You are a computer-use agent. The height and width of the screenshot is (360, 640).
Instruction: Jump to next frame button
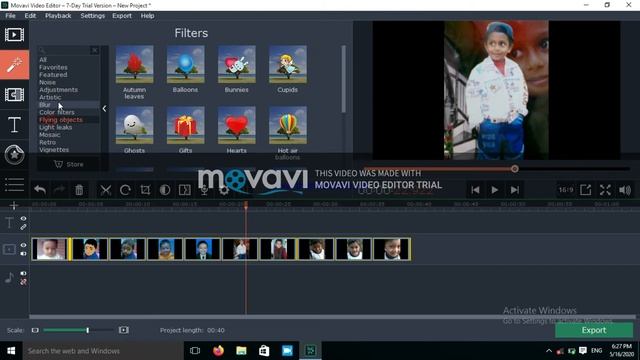point(515,190)
